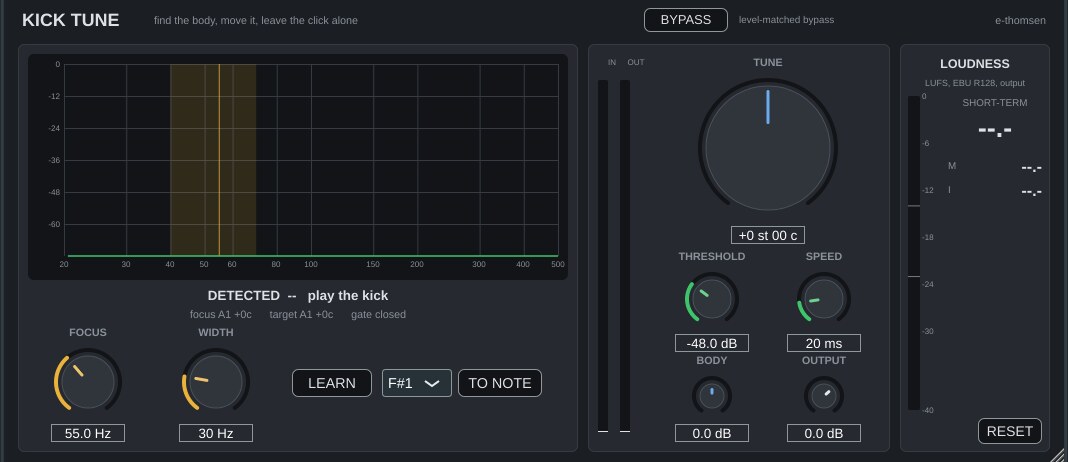
Task: Click the +0 st 00 c tune field
Action: coord(768,235)
